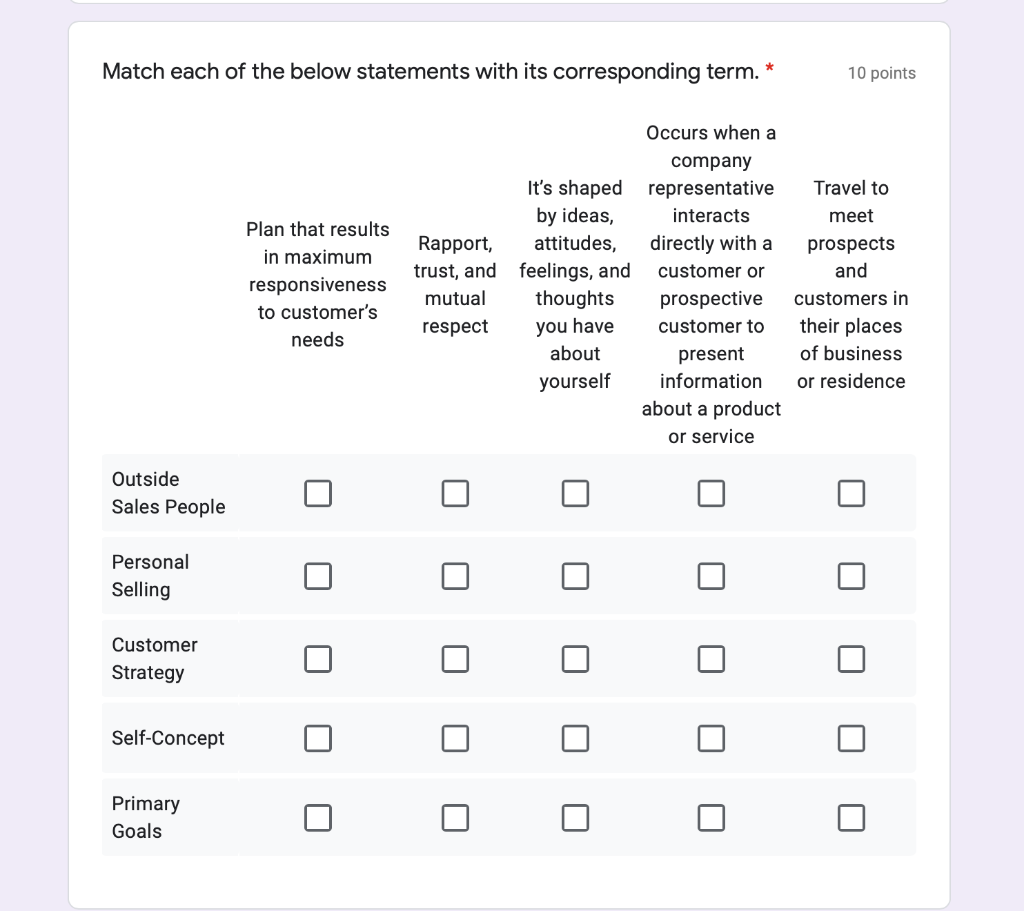Check the "Occurs when a company representative interacts" box for Personal Selling
The width and height of the screenshot is (1024, 911).
[711, 576]
